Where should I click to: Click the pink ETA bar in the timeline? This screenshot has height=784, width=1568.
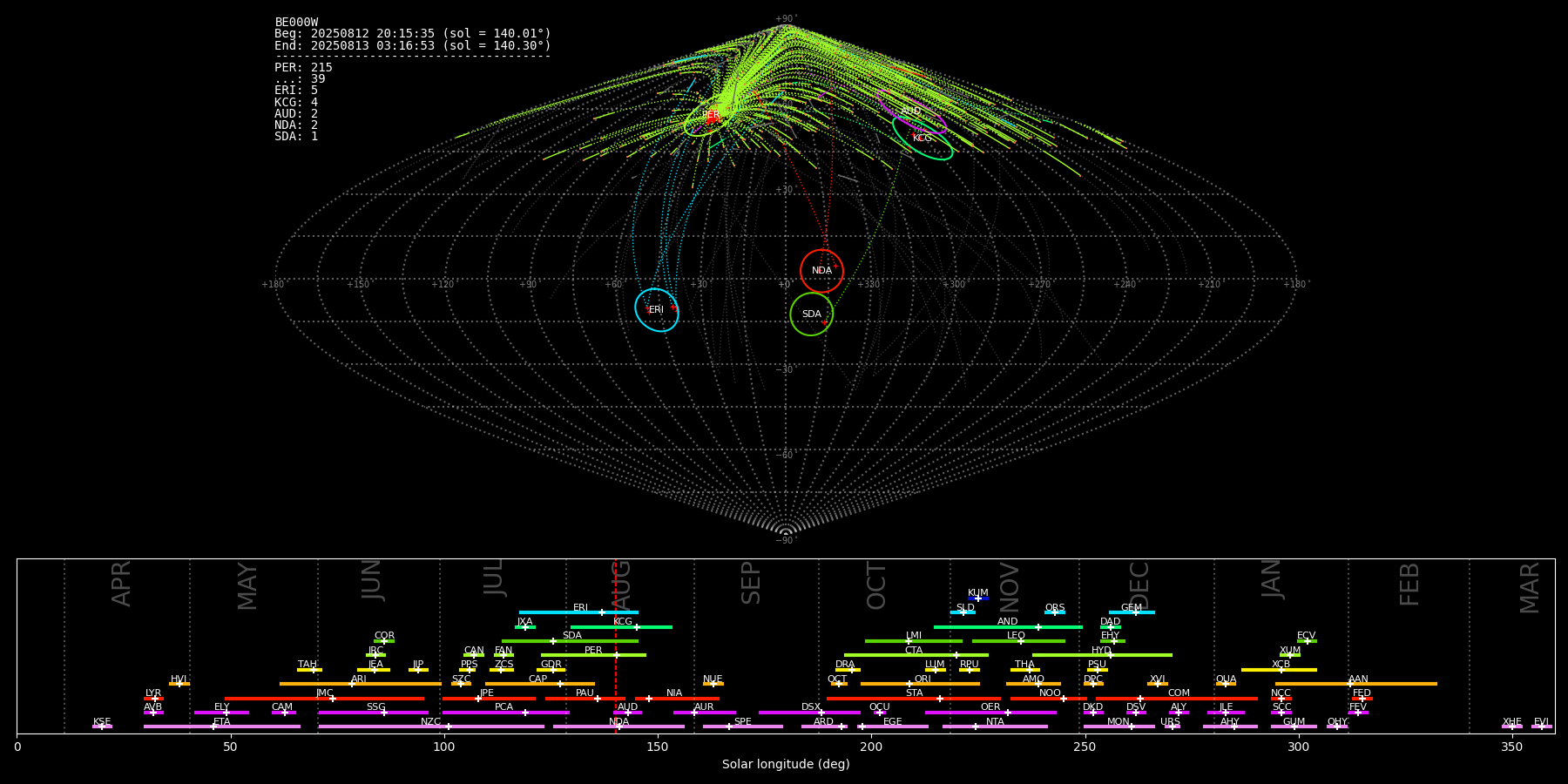pyautogui.click(x=222, y=727)
